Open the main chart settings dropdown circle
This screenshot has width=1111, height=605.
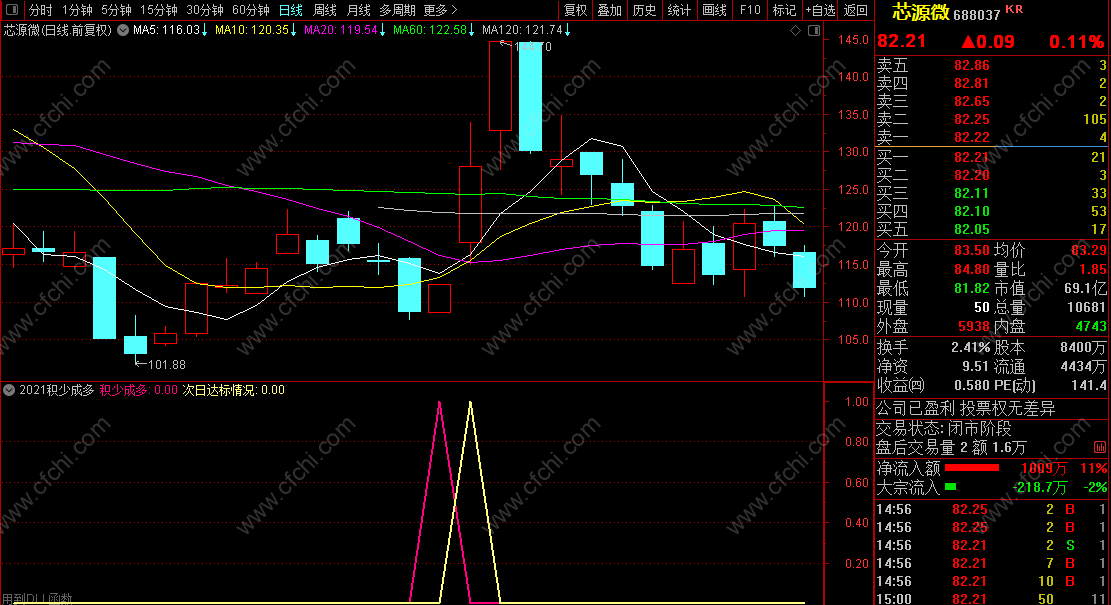[x=123, y=30]
